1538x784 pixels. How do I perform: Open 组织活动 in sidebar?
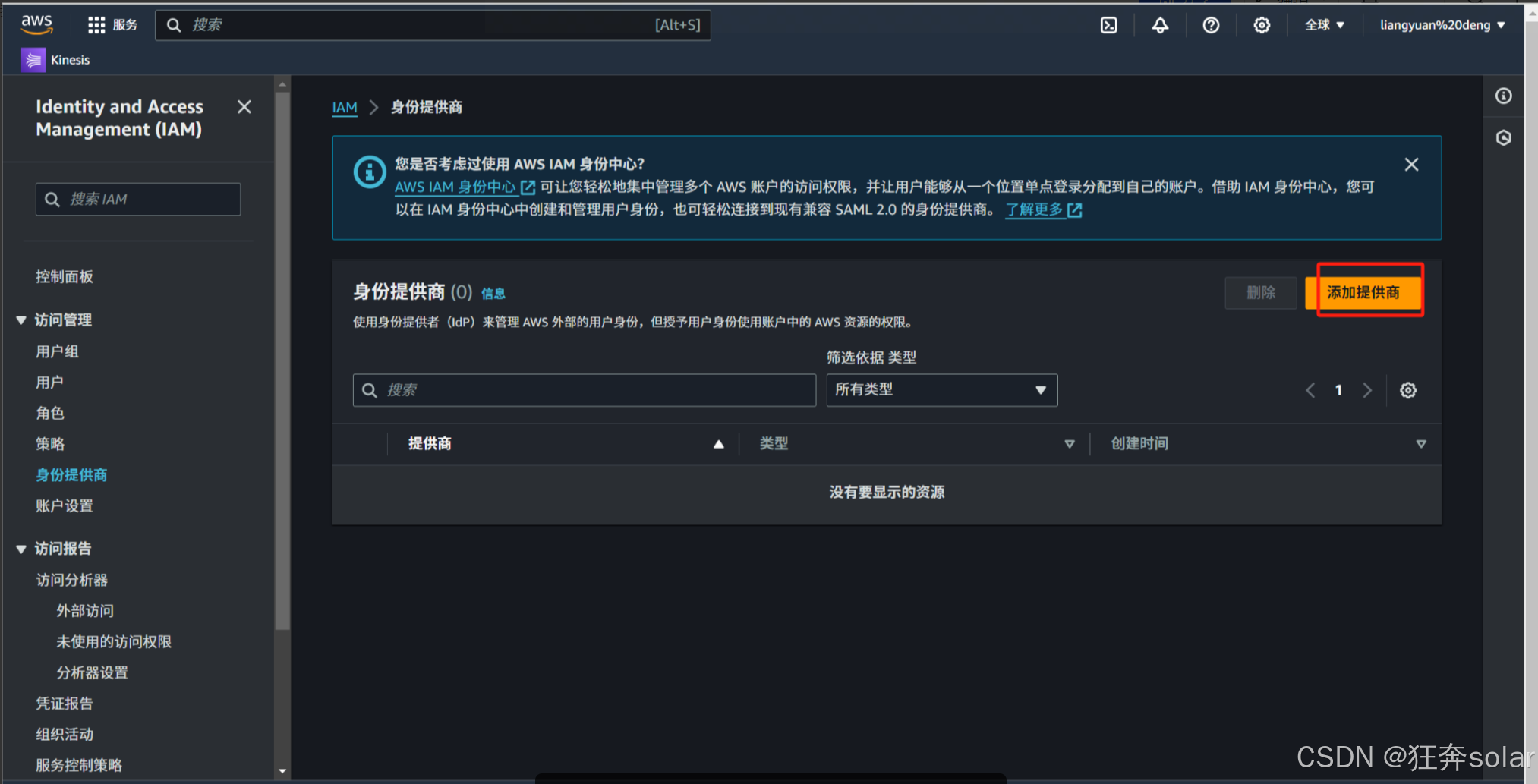pos(65,735)
